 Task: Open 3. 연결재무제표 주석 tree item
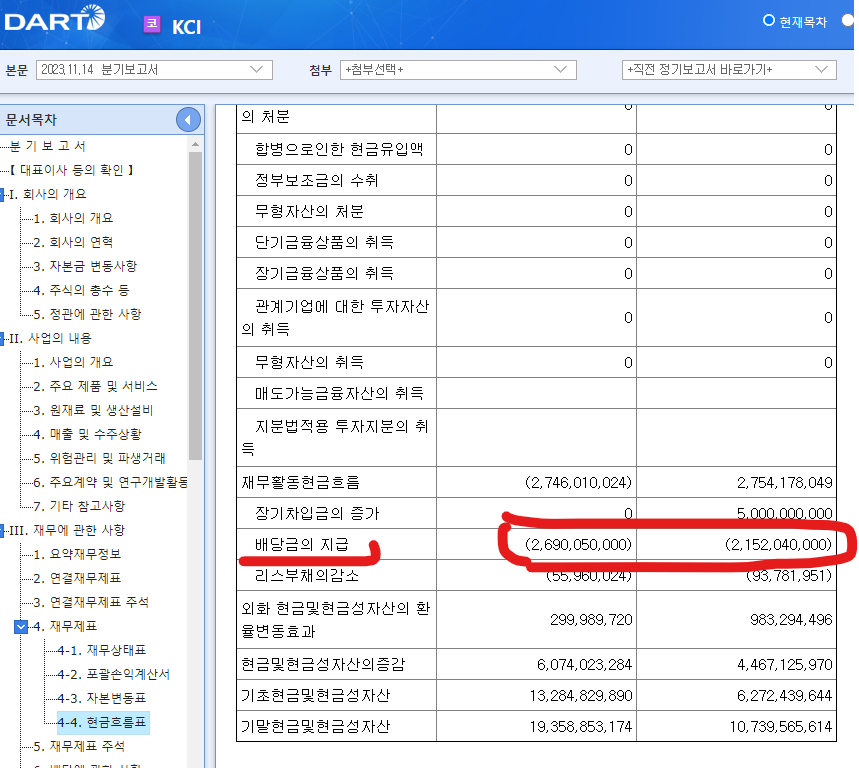pos(91,602)
